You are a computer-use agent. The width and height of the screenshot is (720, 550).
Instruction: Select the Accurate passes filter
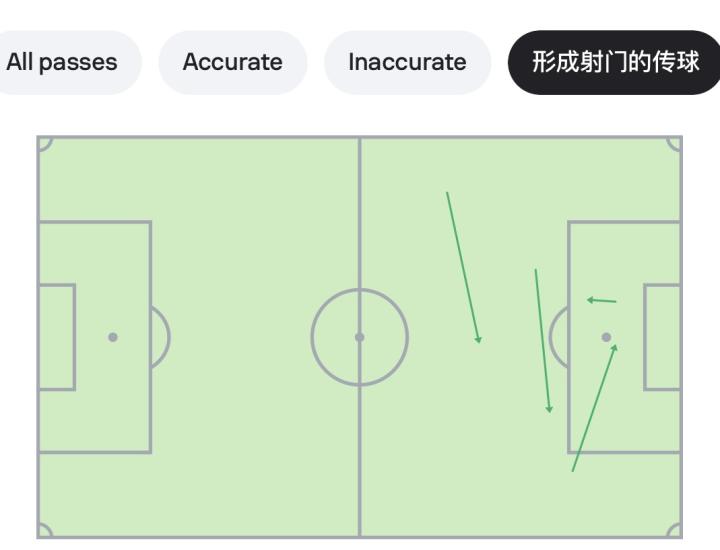232,62
